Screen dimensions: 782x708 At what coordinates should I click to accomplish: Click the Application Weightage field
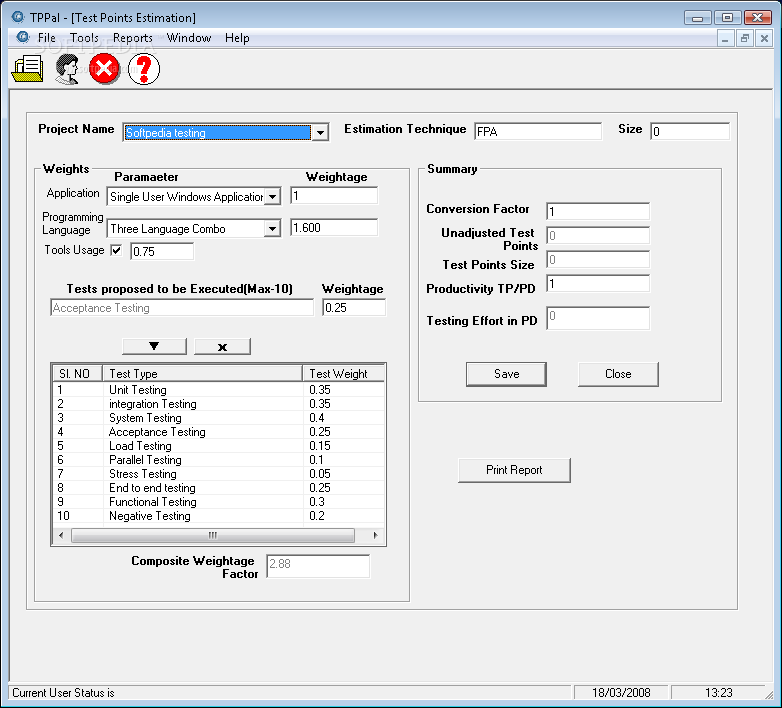click(x=334, y=196)
